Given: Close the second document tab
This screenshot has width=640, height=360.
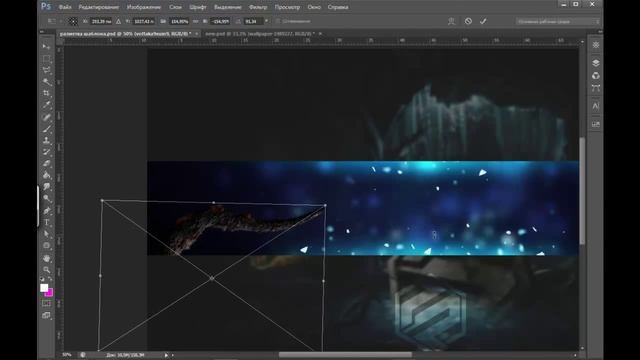Looking at the screenshot, I should [320, 34].
